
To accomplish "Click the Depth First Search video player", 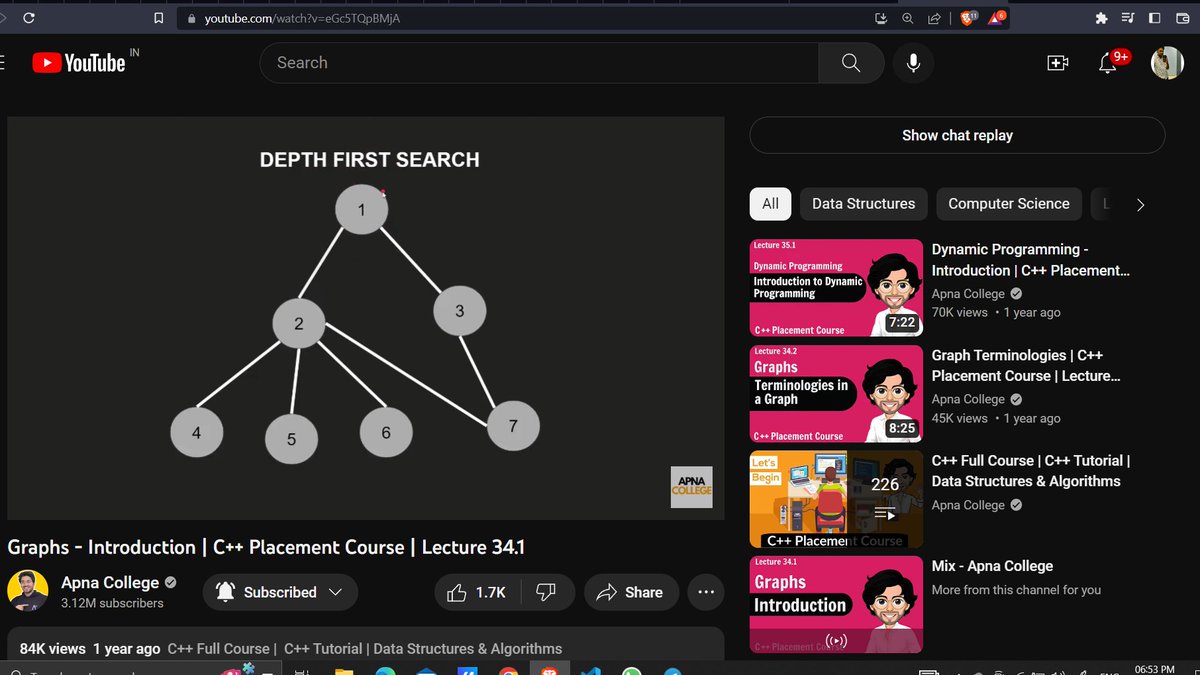I will (x=366, y=318).
